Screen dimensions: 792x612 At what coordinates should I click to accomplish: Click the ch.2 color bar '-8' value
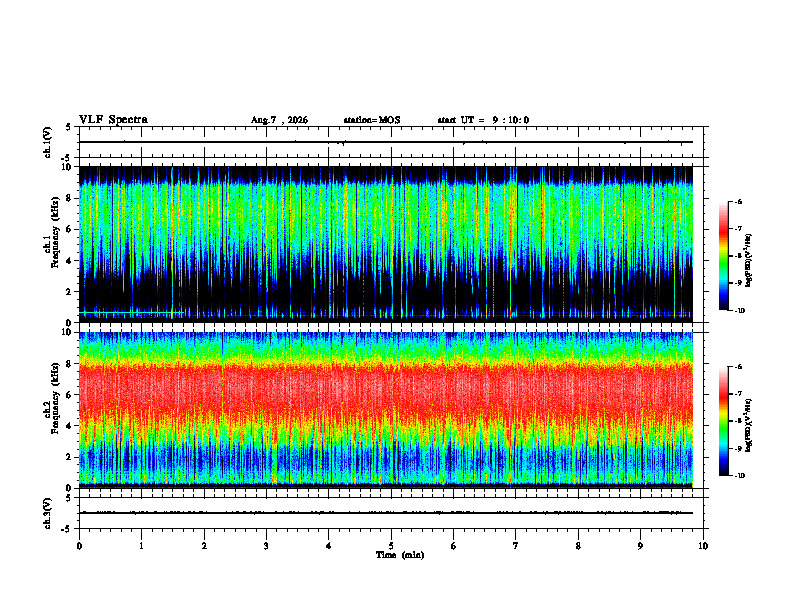(738, 421)
